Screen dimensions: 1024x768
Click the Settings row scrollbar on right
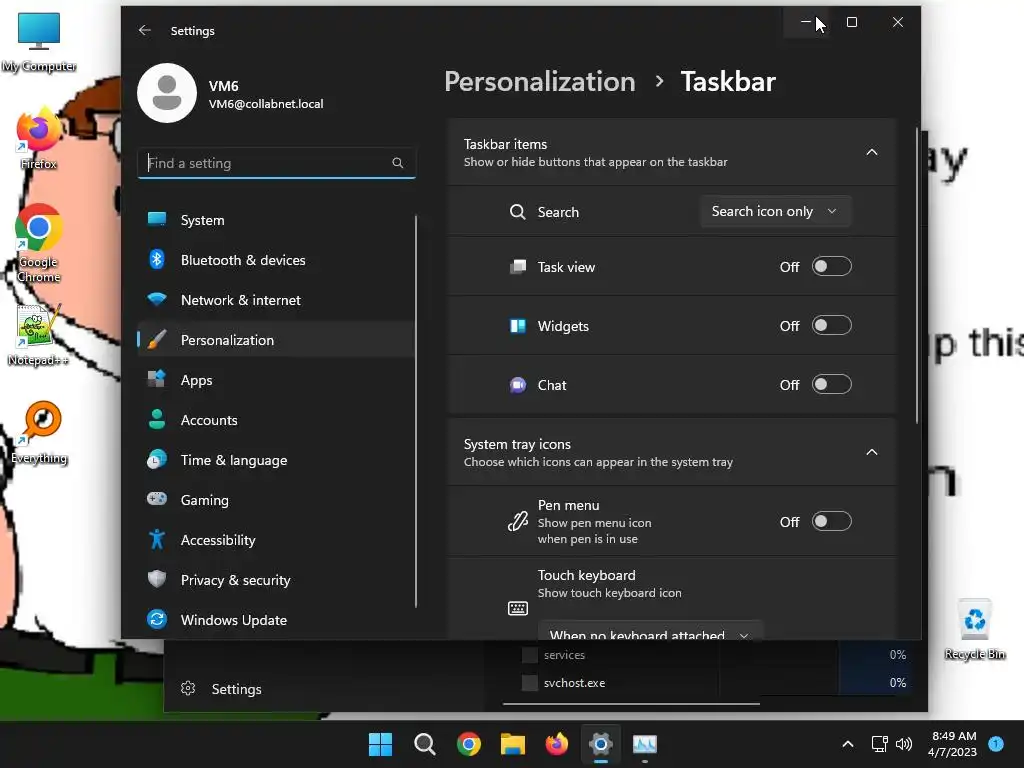pyautogui.click(x=917, y=274)
